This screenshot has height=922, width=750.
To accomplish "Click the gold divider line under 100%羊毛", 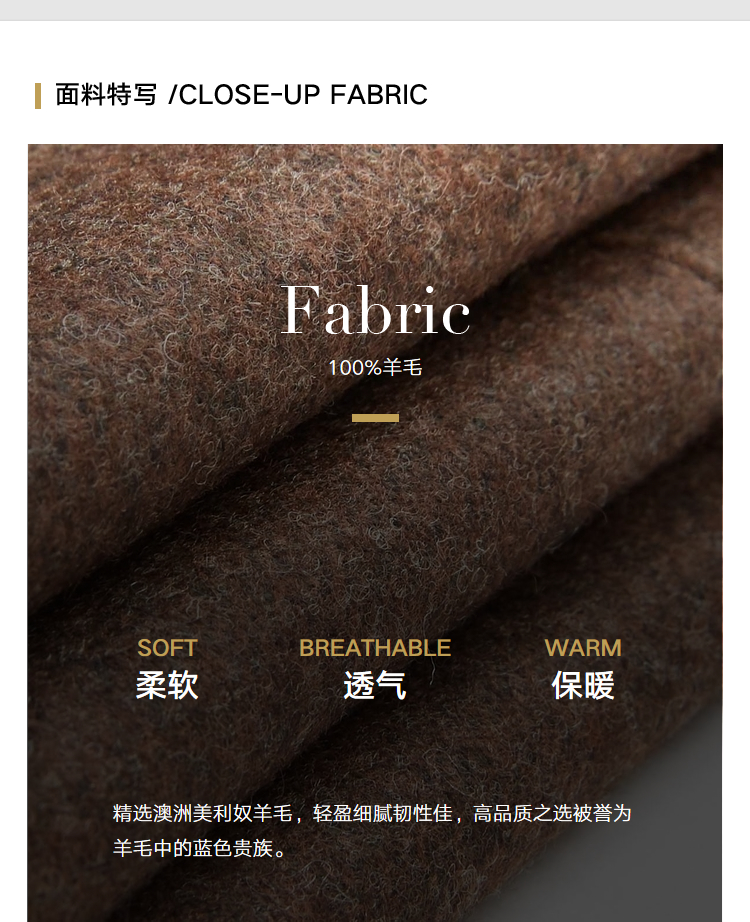I will point(375,418).
